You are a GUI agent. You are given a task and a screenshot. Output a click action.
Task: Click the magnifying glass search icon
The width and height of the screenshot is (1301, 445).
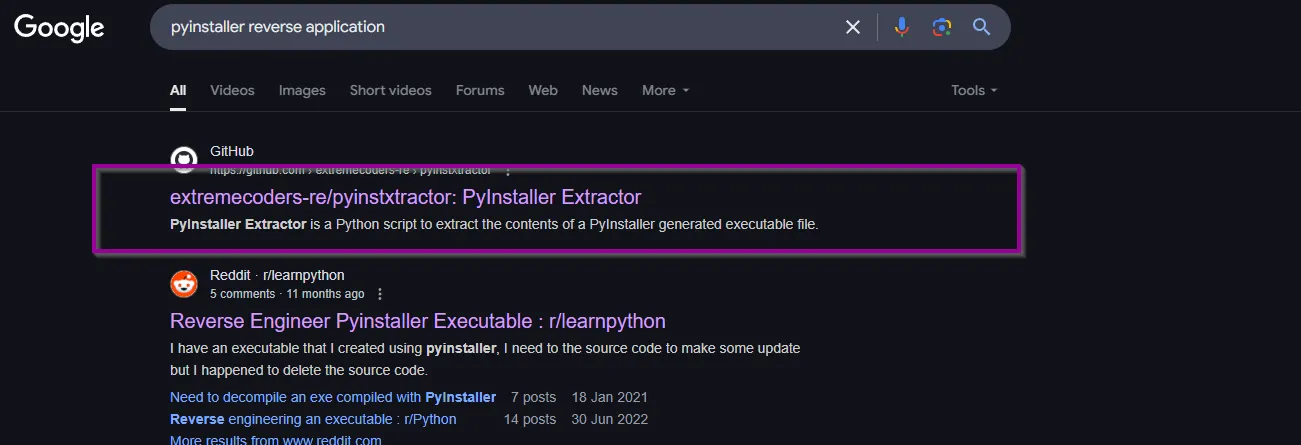click(x=981, y=27)
